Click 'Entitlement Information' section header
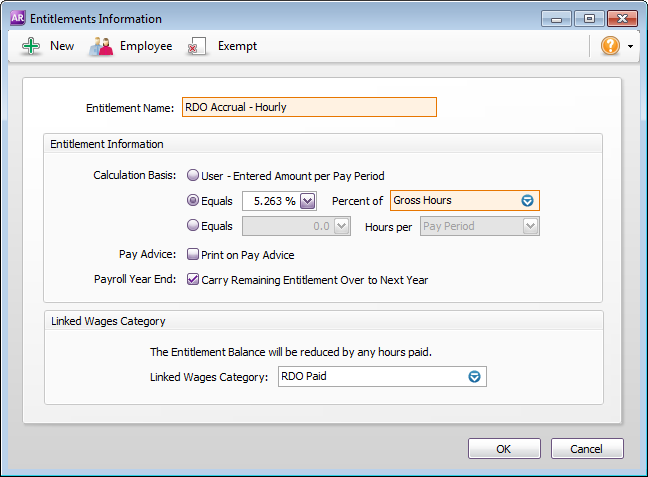 pos(107,144)
